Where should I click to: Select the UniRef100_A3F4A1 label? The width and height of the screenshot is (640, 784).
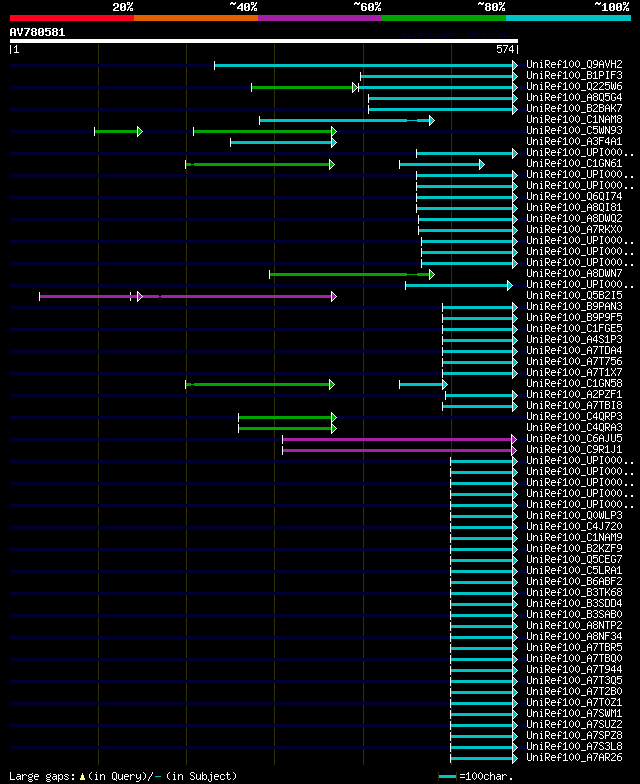pyautogui.click(x=574, y=141)
